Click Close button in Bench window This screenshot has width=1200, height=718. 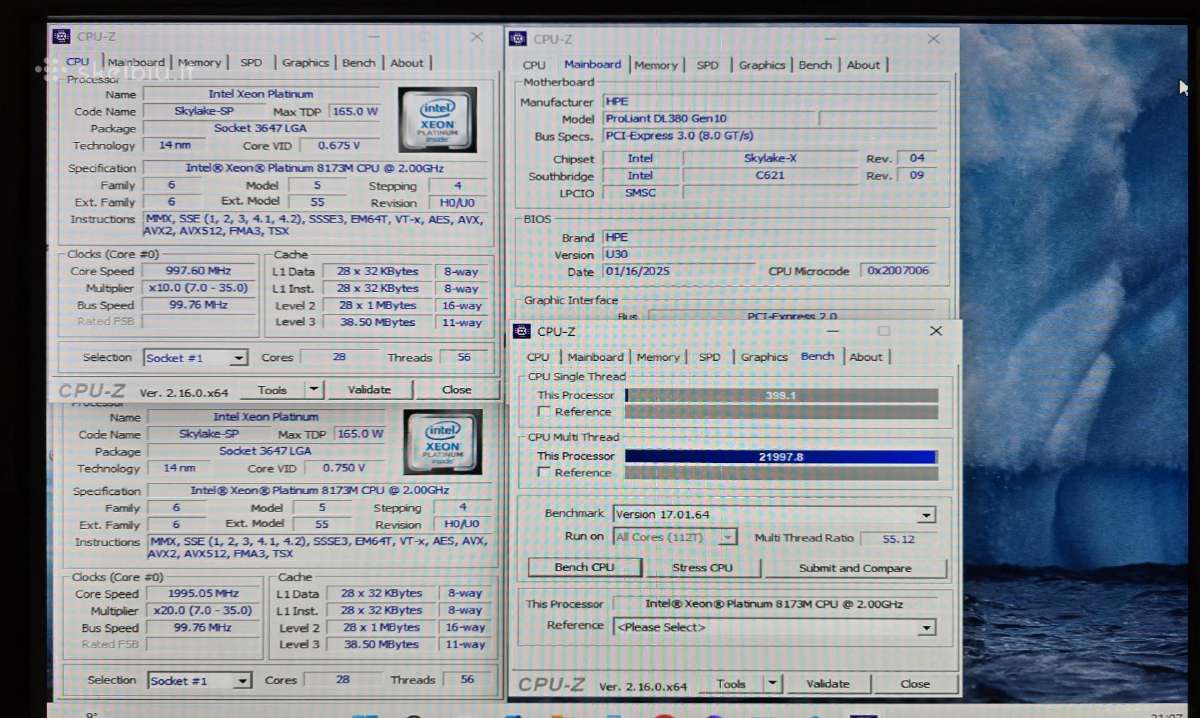[x=915, y=684]
